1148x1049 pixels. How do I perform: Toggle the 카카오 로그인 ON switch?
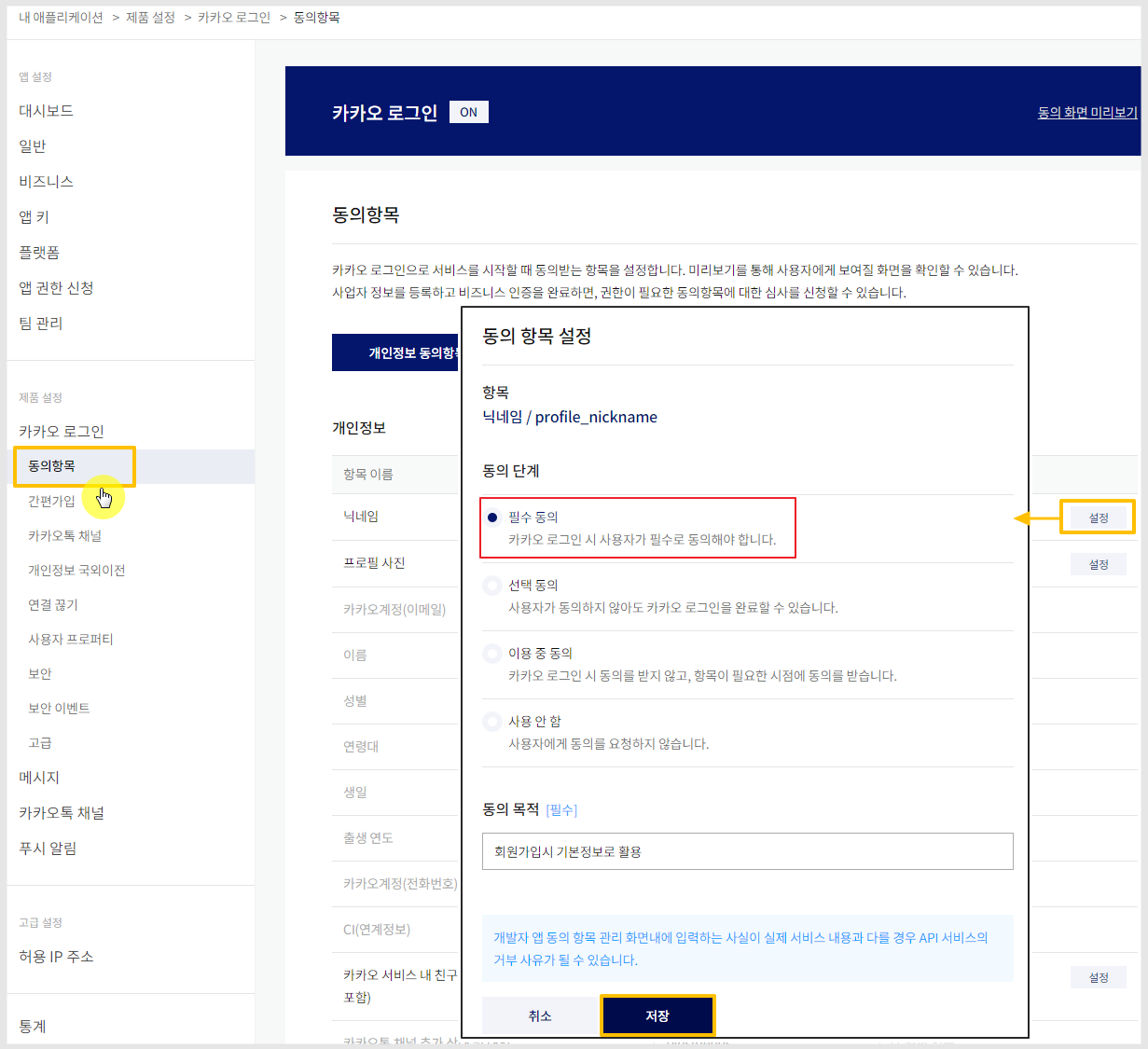pyautogui.click(x=468, y=112)
